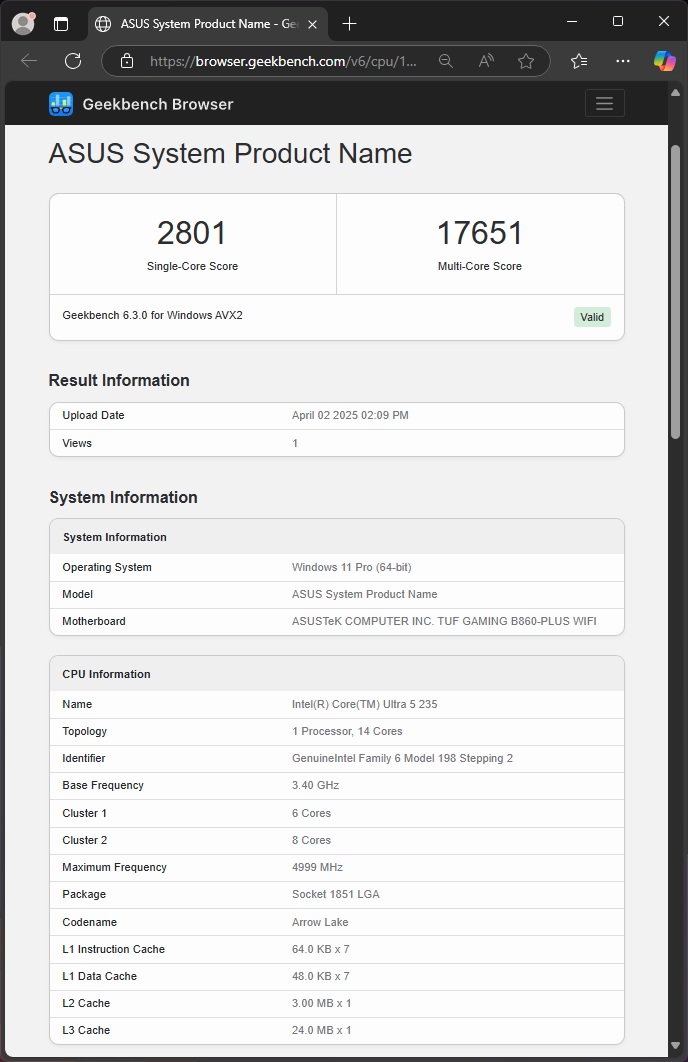Open the zoom magnifier icon in address bar
Viewport: 688px width, 1062px height.
(x=446, y=61)
